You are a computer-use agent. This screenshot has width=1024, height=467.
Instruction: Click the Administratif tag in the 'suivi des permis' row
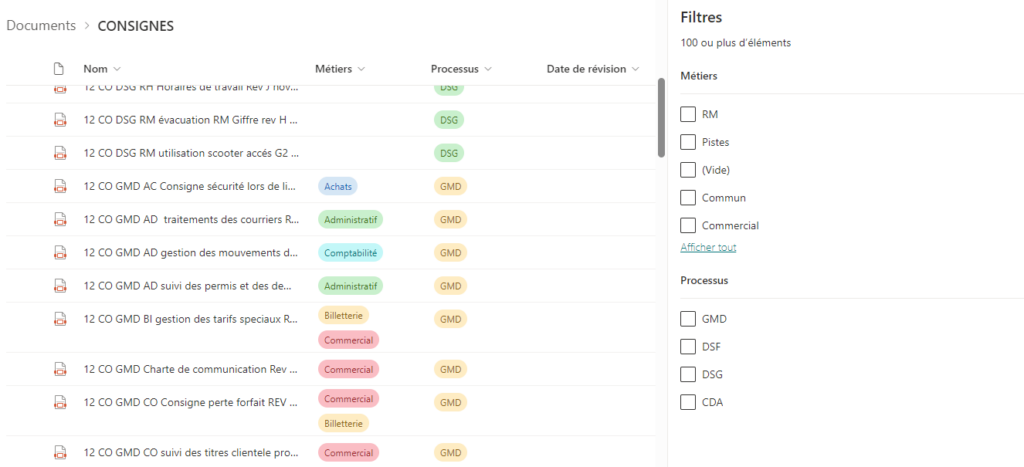click(x=350, y=285)
